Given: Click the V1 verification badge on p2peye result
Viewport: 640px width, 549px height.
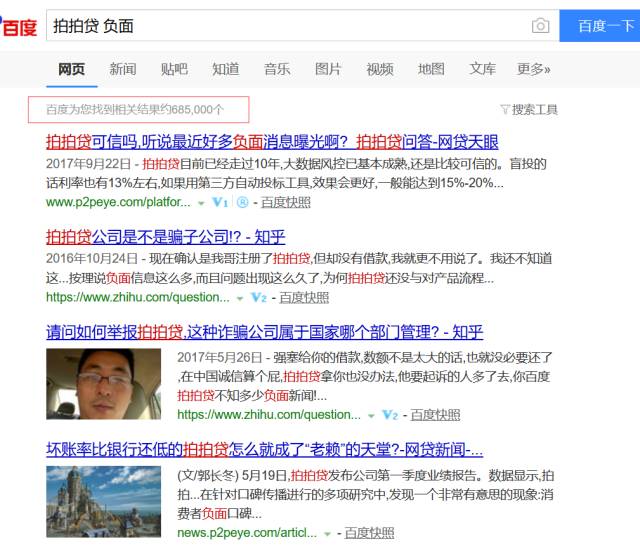Looking at the screenshot, I should pos(220,202).
